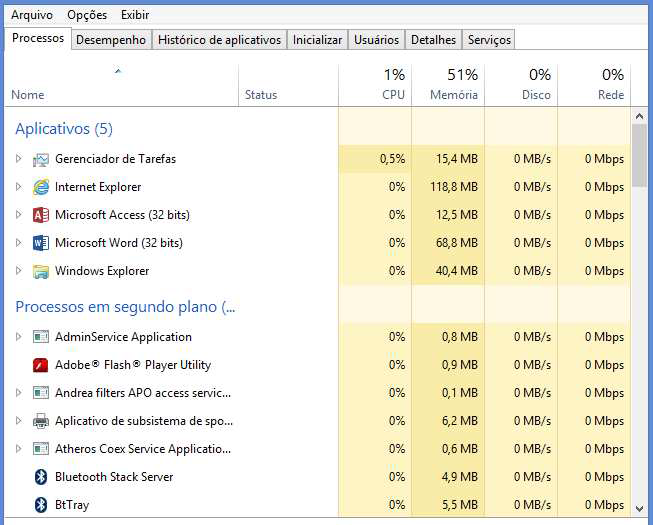
Task: Sort processes by Rede column
Action: tap(594, 85)
